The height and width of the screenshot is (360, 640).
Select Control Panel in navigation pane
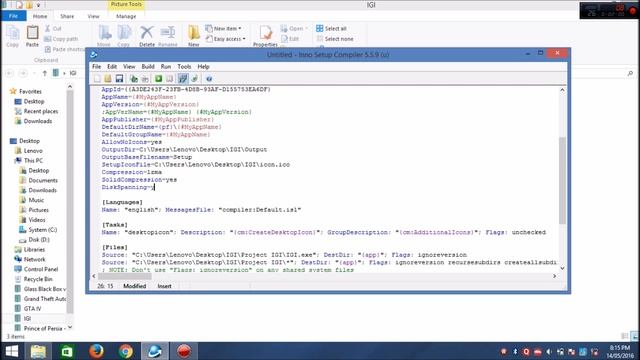[36, 269]
